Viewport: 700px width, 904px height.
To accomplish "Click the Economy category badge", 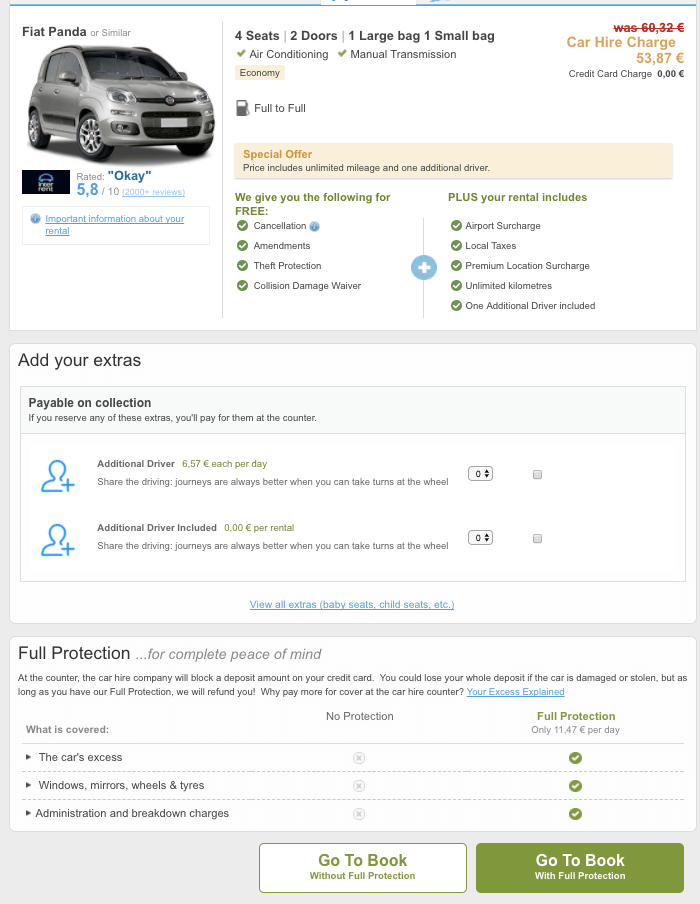I will [x=259, y=73].
